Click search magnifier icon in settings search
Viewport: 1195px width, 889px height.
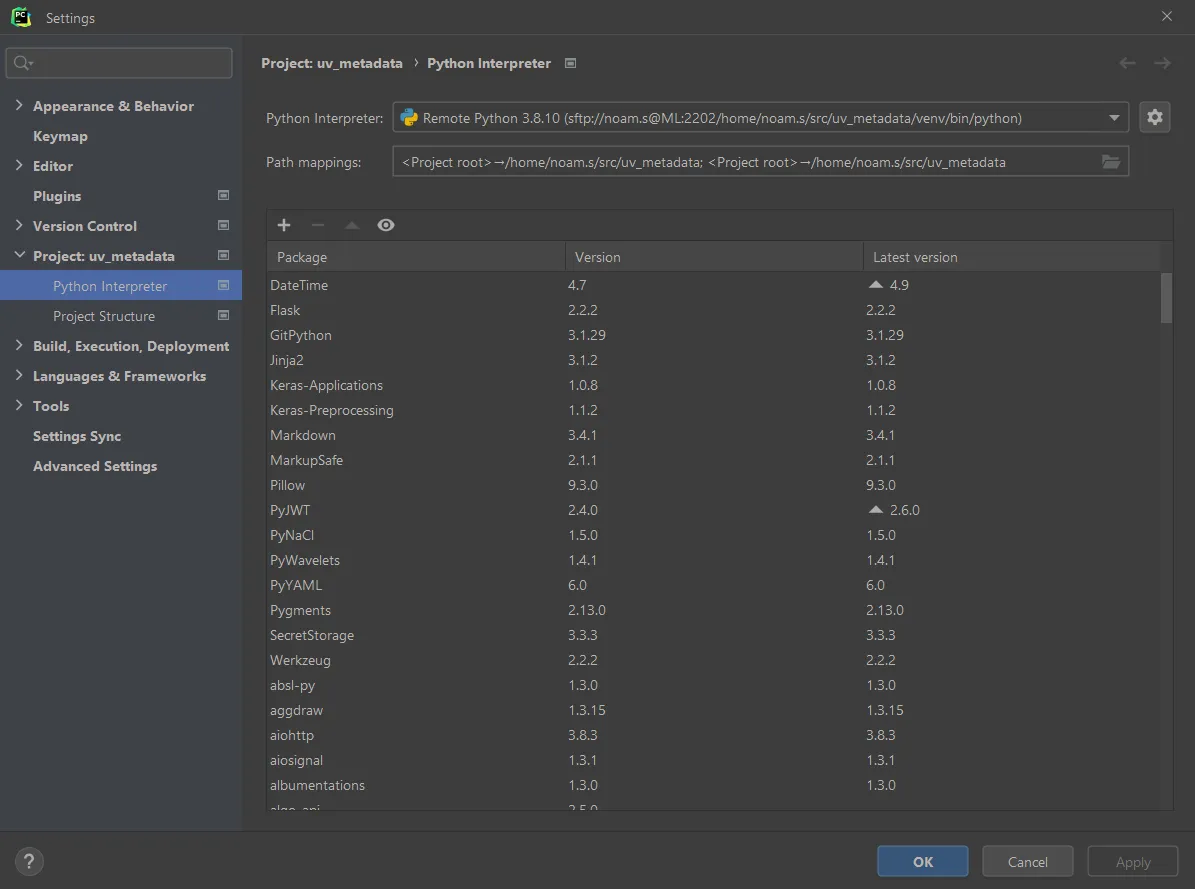[x=23, y=63]
